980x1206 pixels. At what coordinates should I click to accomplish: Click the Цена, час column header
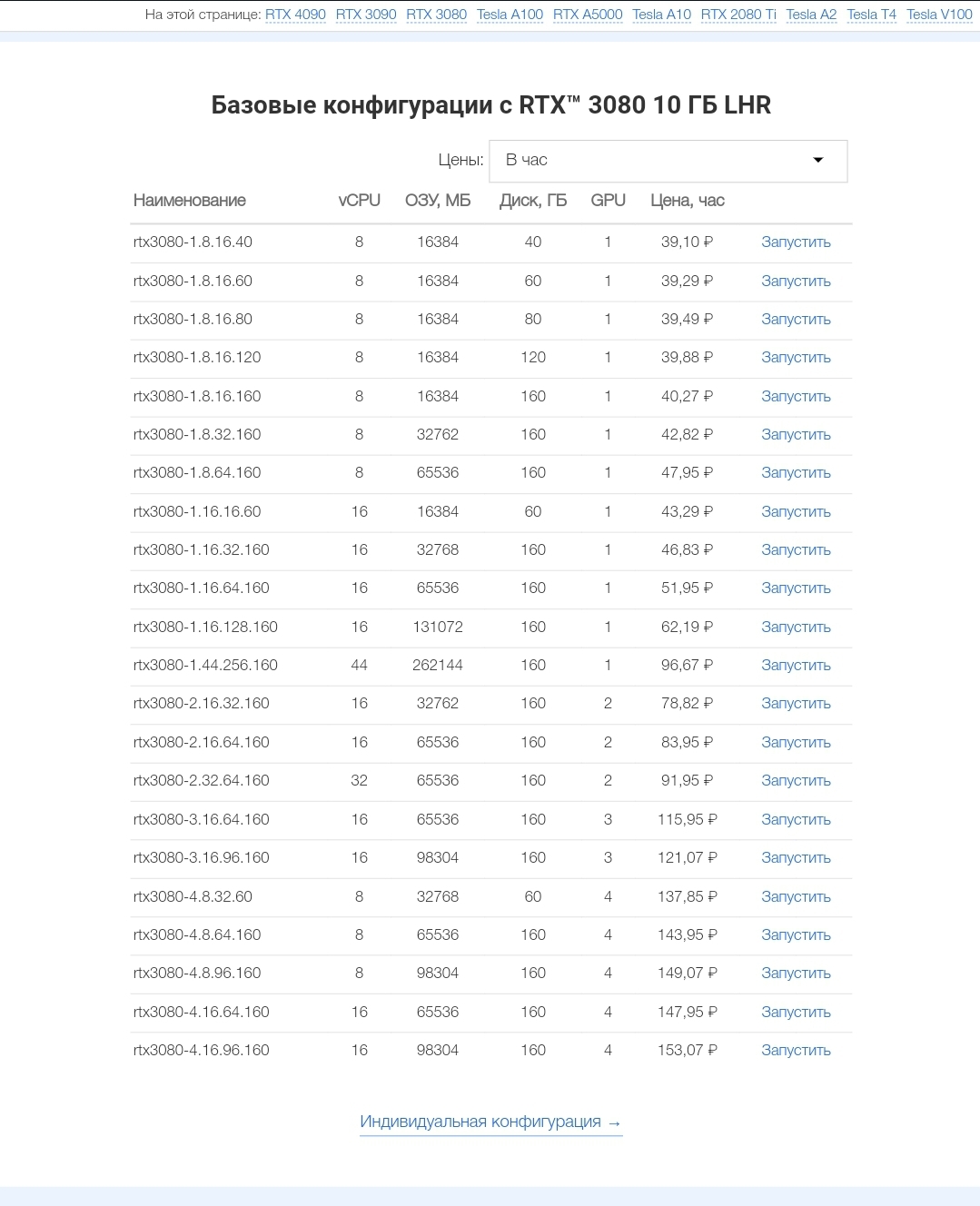coord(688,201)
